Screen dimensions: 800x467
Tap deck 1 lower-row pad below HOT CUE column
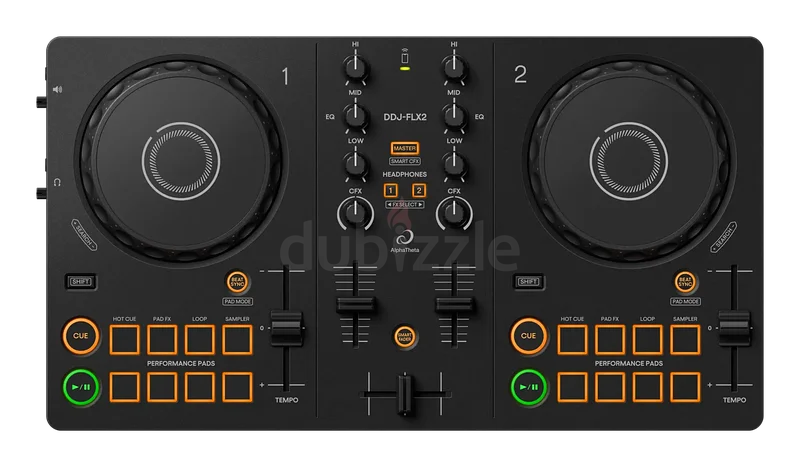pos(124,387)
